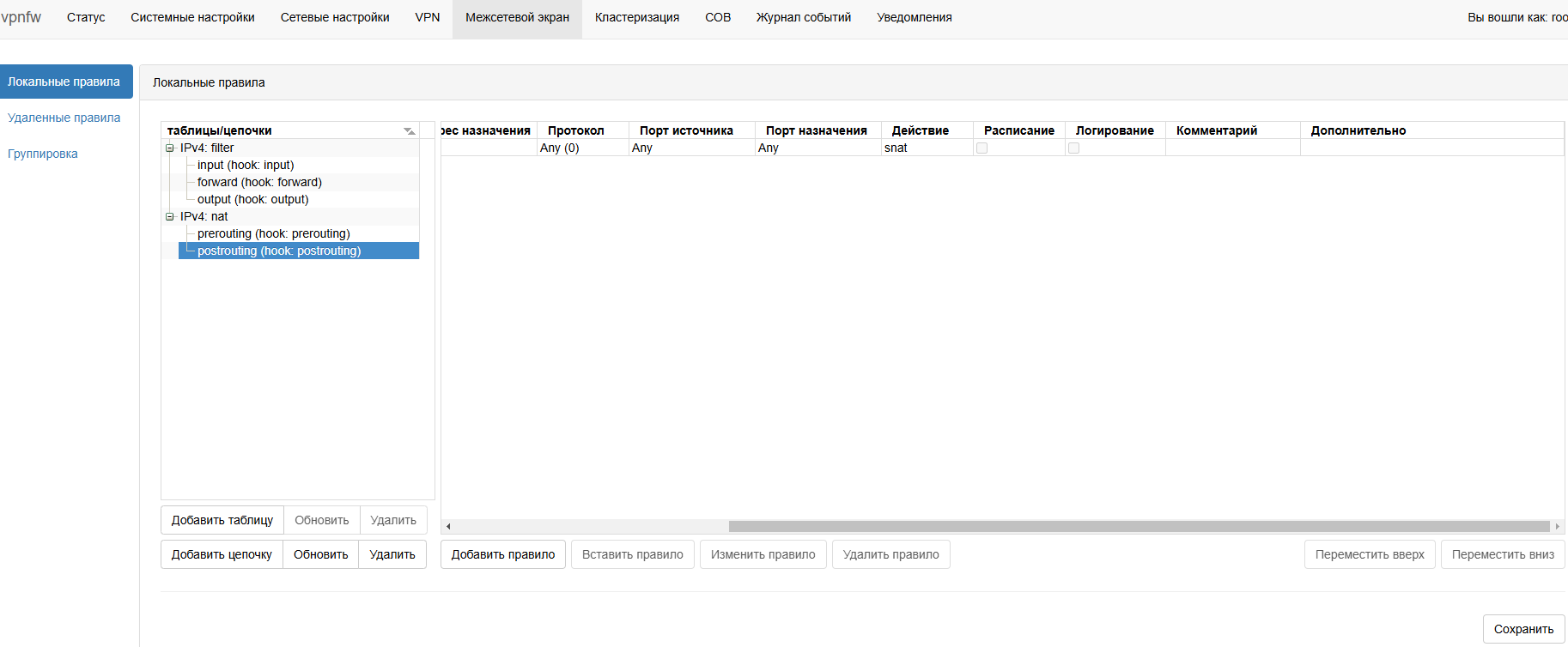Click the Добавить таблицу button
The width and height of the screenshot is (1568, 647).
pyautogui.click(x=222, y=521)
